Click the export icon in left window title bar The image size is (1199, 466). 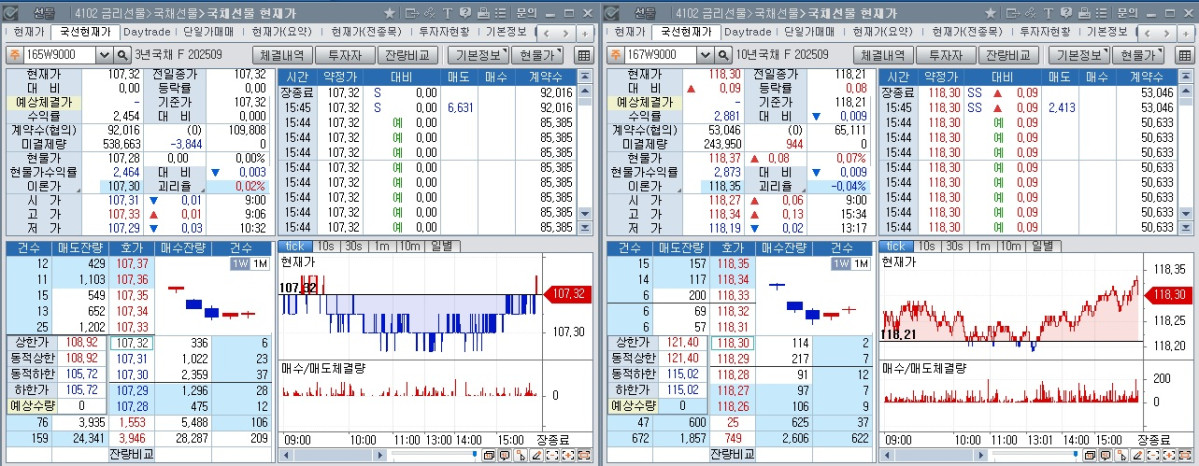coord(412,13)
